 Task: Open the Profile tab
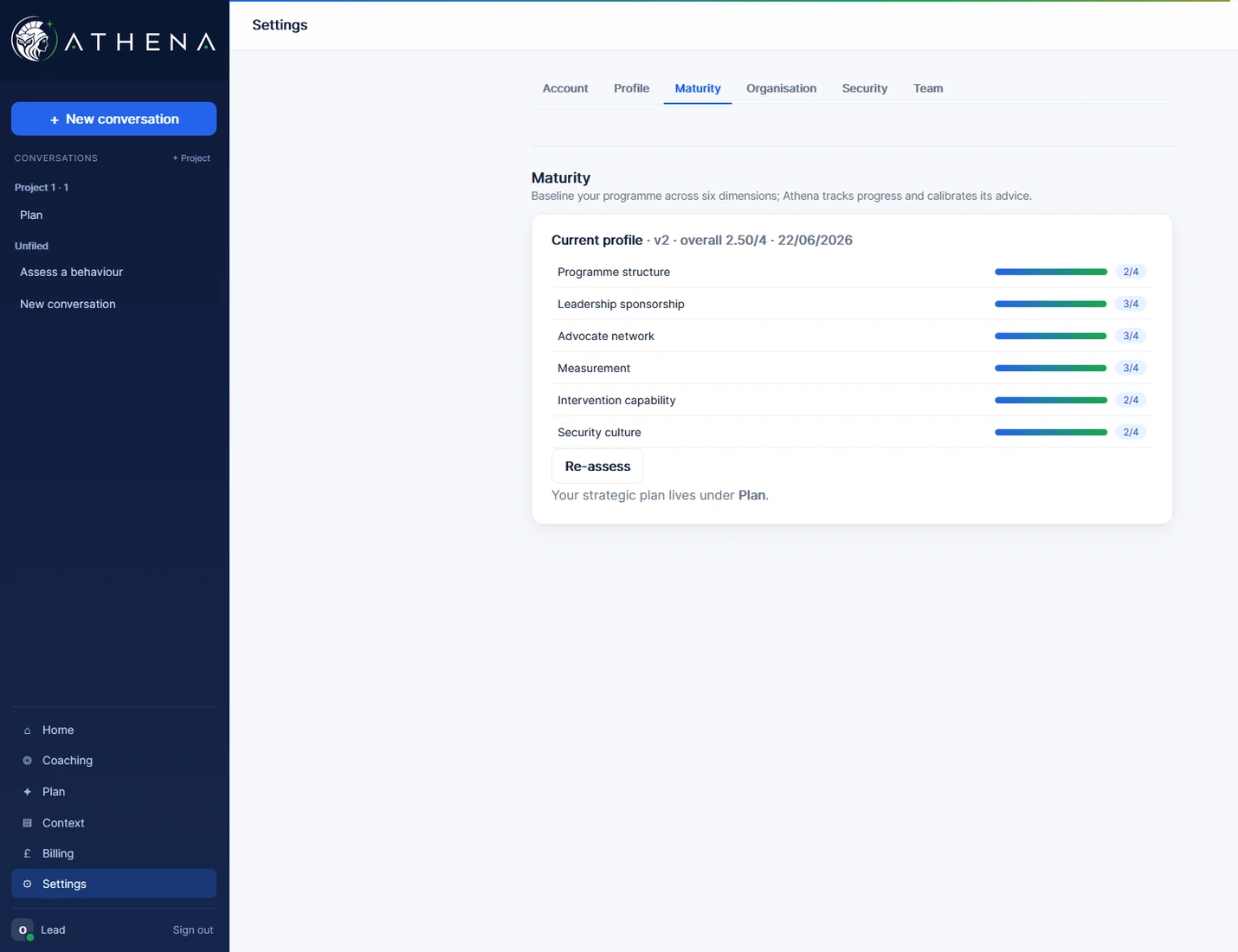(x=631, y=88)
